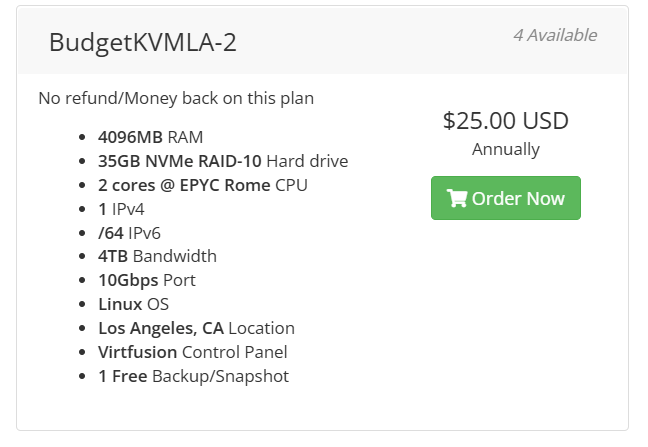
Task: Click the 4 Available stock label
Action: point(554,35)
